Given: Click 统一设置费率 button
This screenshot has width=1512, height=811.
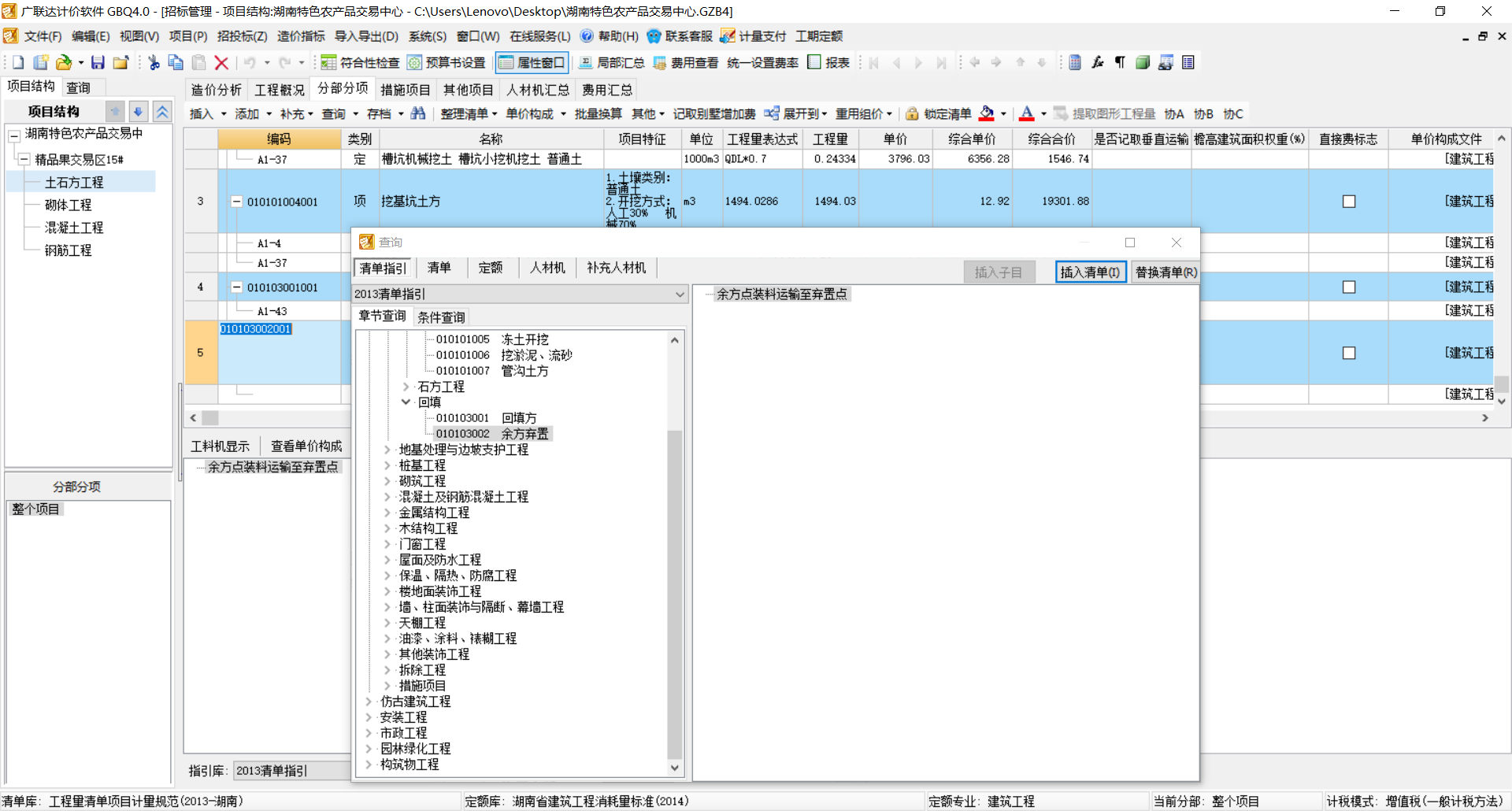Looking at the screenshot, I should 763,63.
